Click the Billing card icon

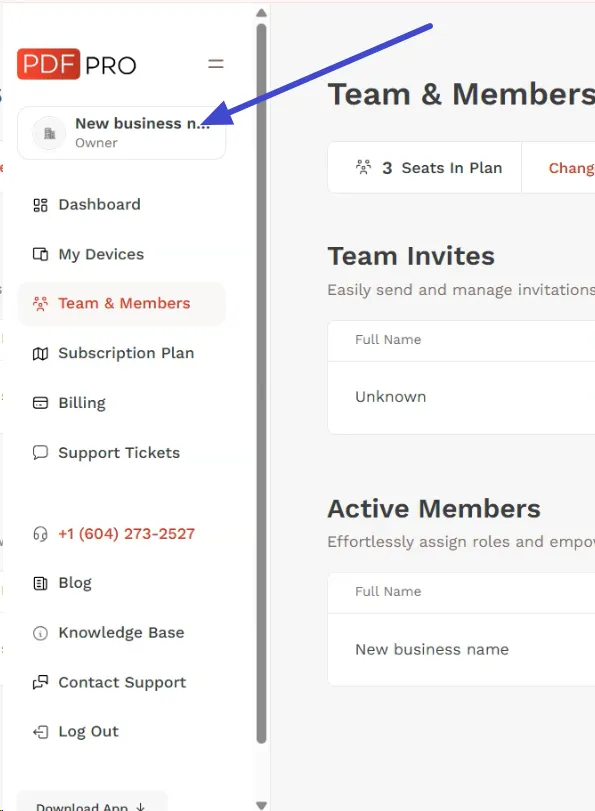(x=40, y=402)
